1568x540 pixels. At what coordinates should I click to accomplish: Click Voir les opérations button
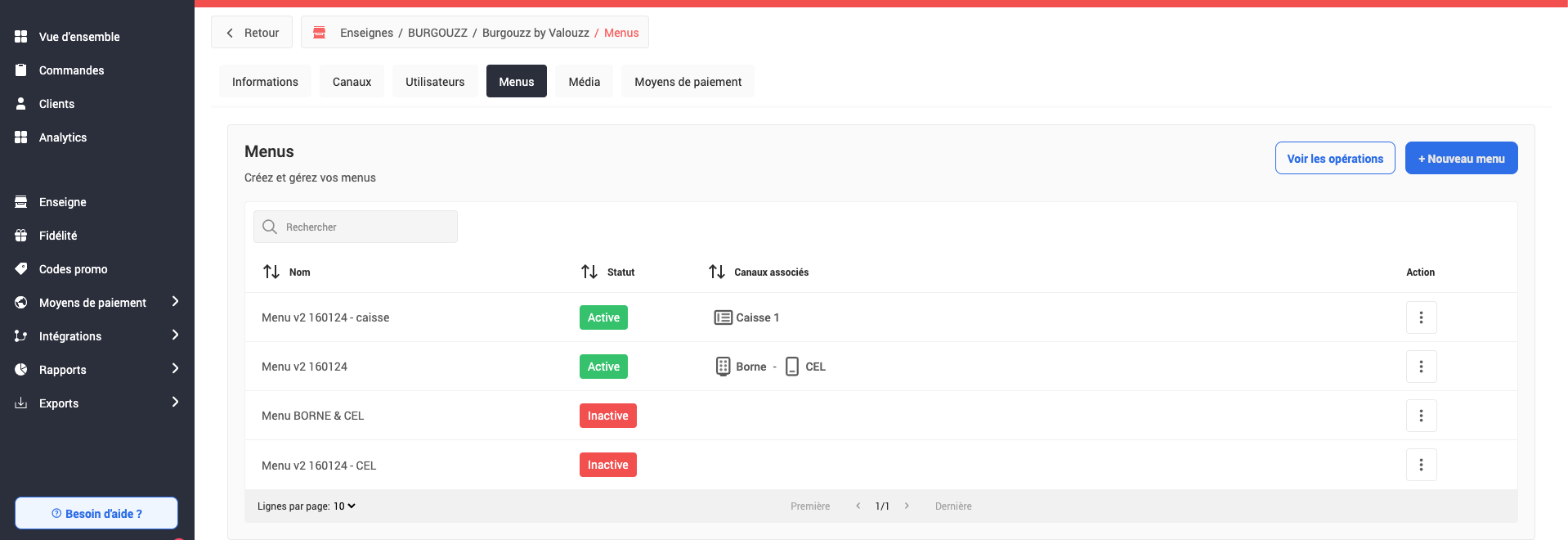(x=1335, y=159)
